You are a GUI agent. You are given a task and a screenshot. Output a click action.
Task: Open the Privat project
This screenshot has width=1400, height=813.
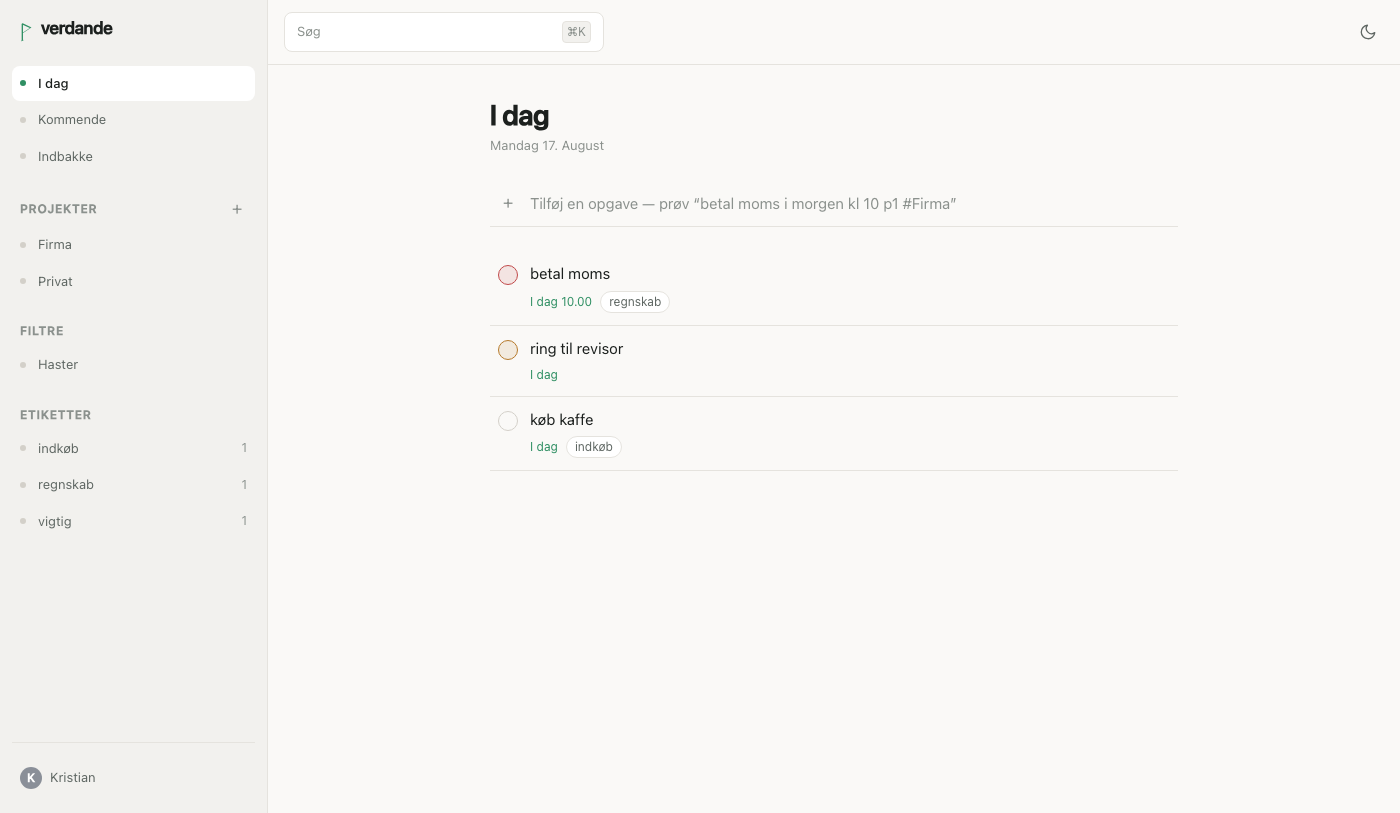(x=133, y=281)
